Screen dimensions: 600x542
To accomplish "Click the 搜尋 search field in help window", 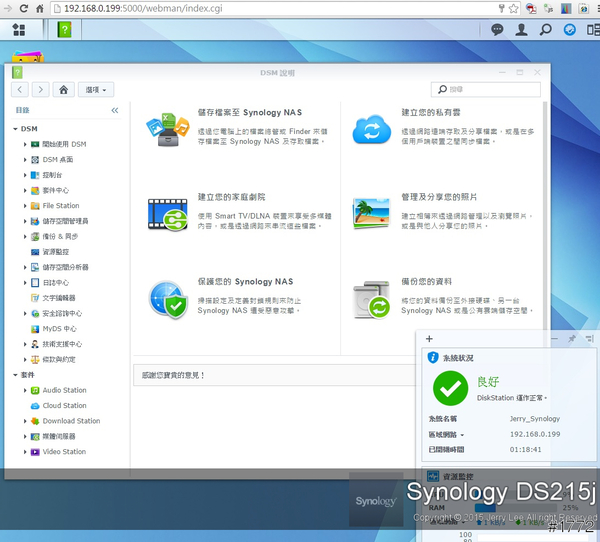I will pyautogui.click(x=490, y=90).
